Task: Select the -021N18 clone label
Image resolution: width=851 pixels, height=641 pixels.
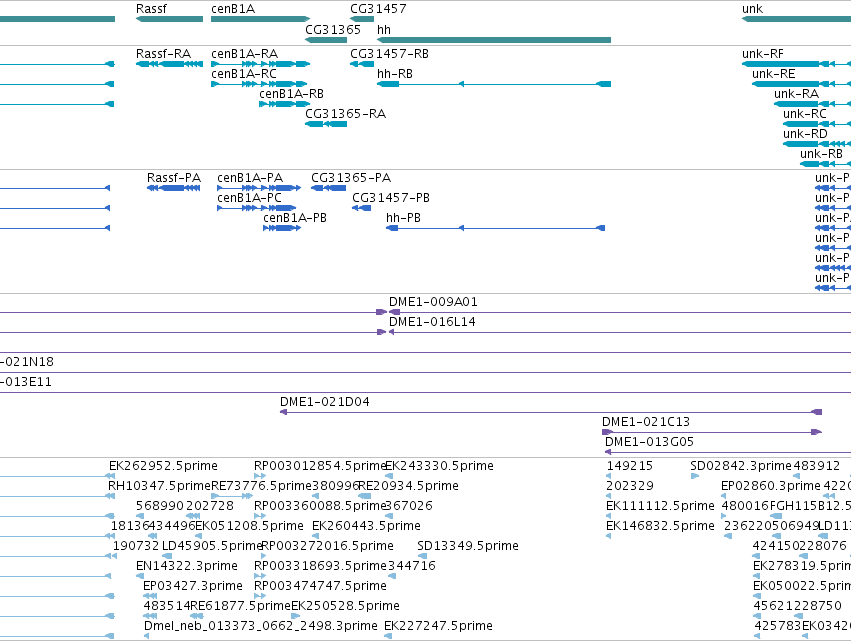Action: [x=27, y=362]
